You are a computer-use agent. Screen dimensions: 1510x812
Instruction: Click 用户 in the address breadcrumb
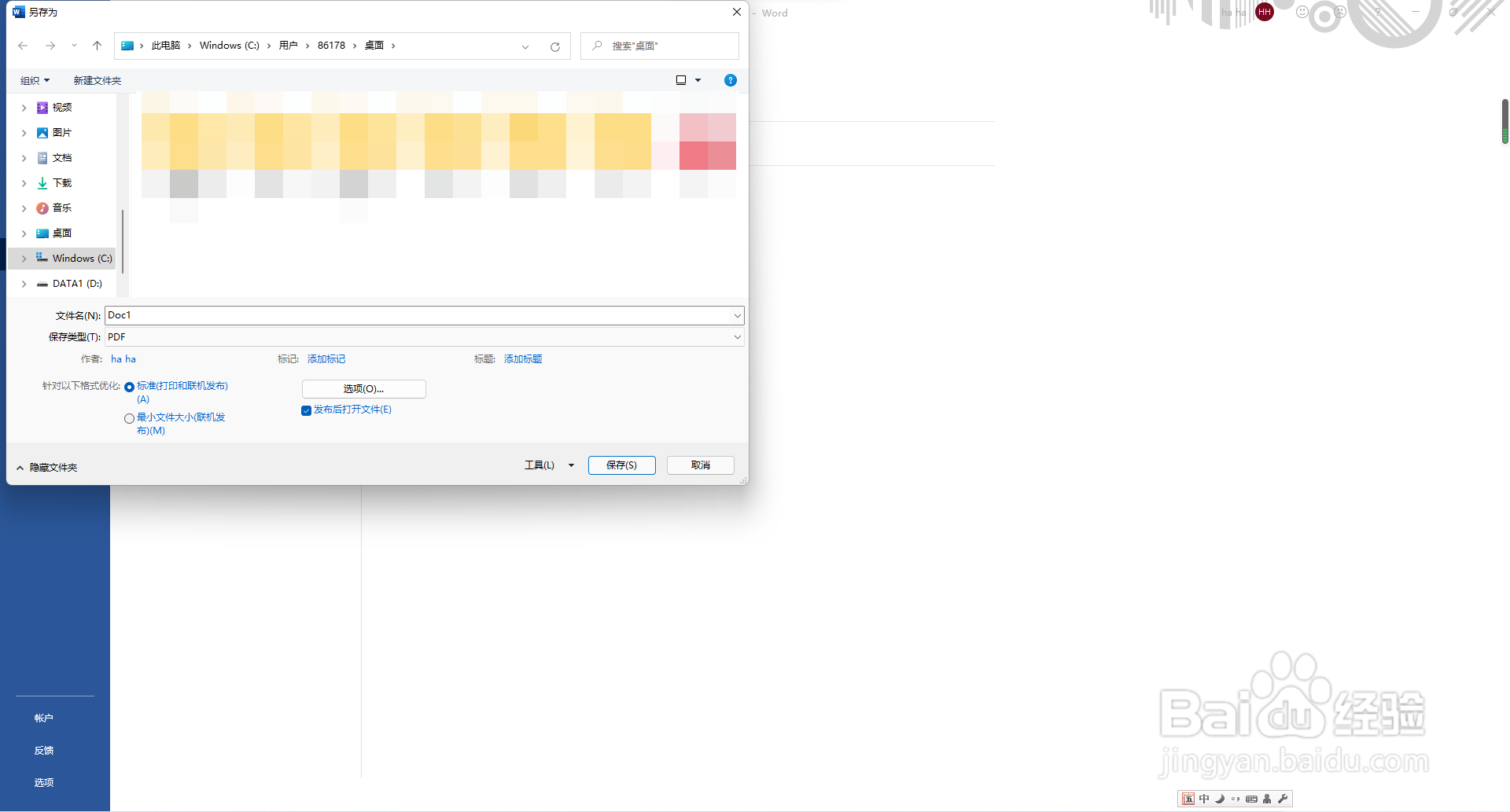(289, 46)
